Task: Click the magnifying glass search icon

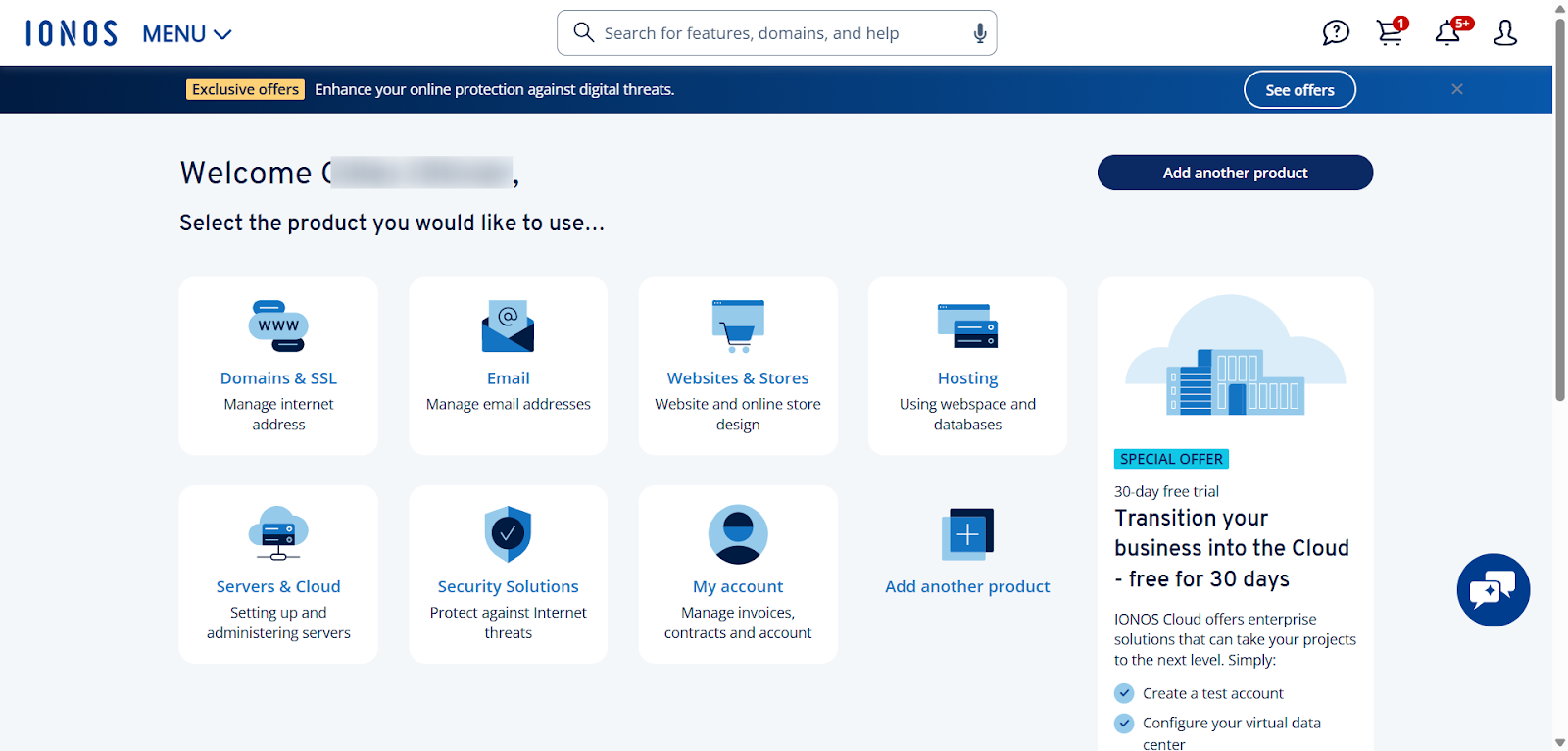Action: [x=584, y=32]
